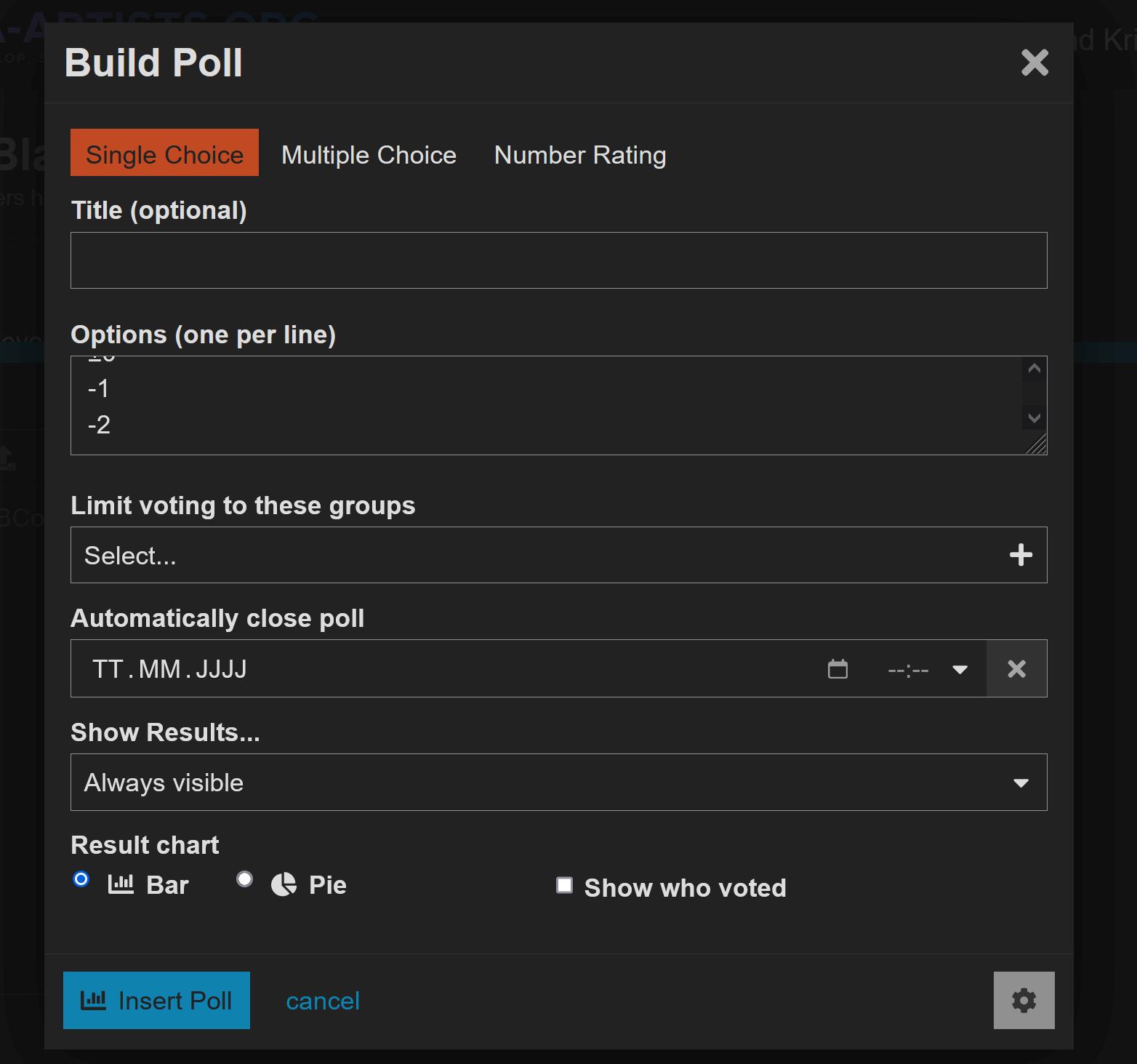This screenshot has height=1064, width=1137.
Task: Clear the auto-close date field
Action: pos(1016,669)
